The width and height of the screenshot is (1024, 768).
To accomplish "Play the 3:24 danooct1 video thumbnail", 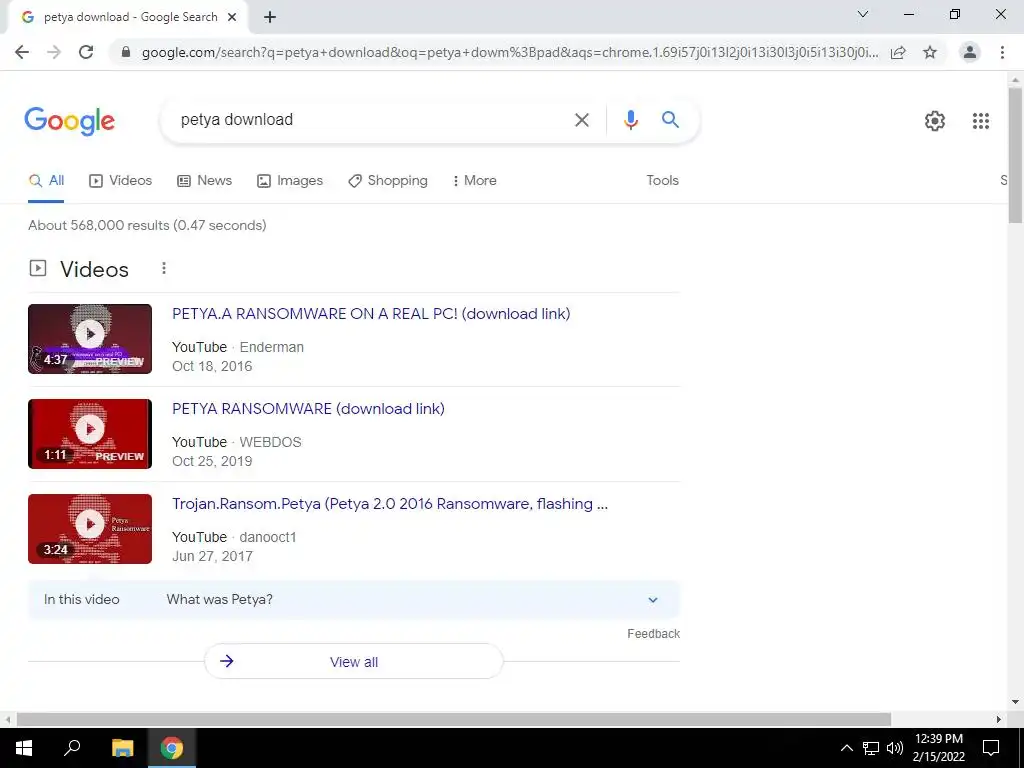I will point(90,529).
